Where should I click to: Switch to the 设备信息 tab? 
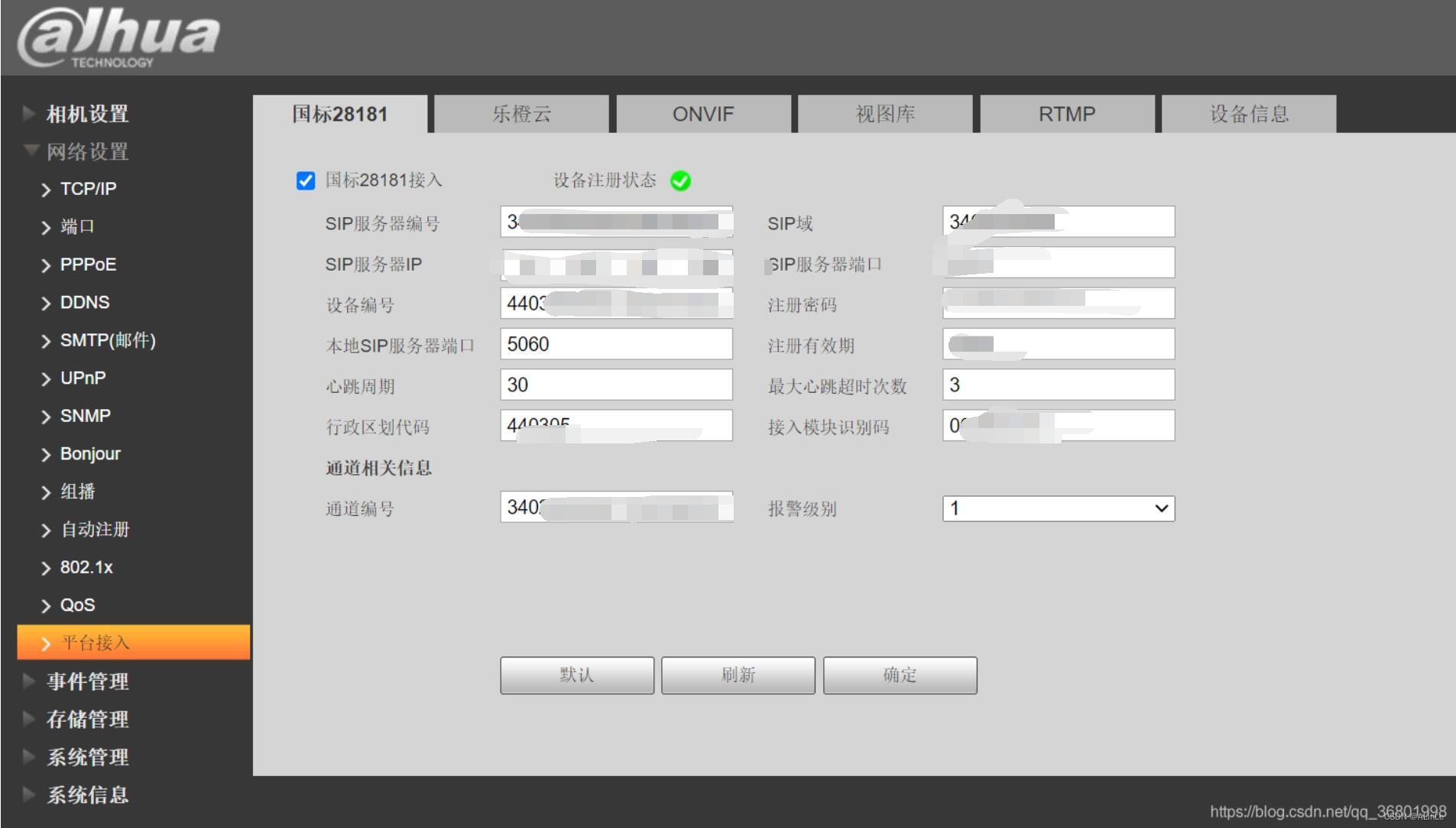coord(1250,114)
